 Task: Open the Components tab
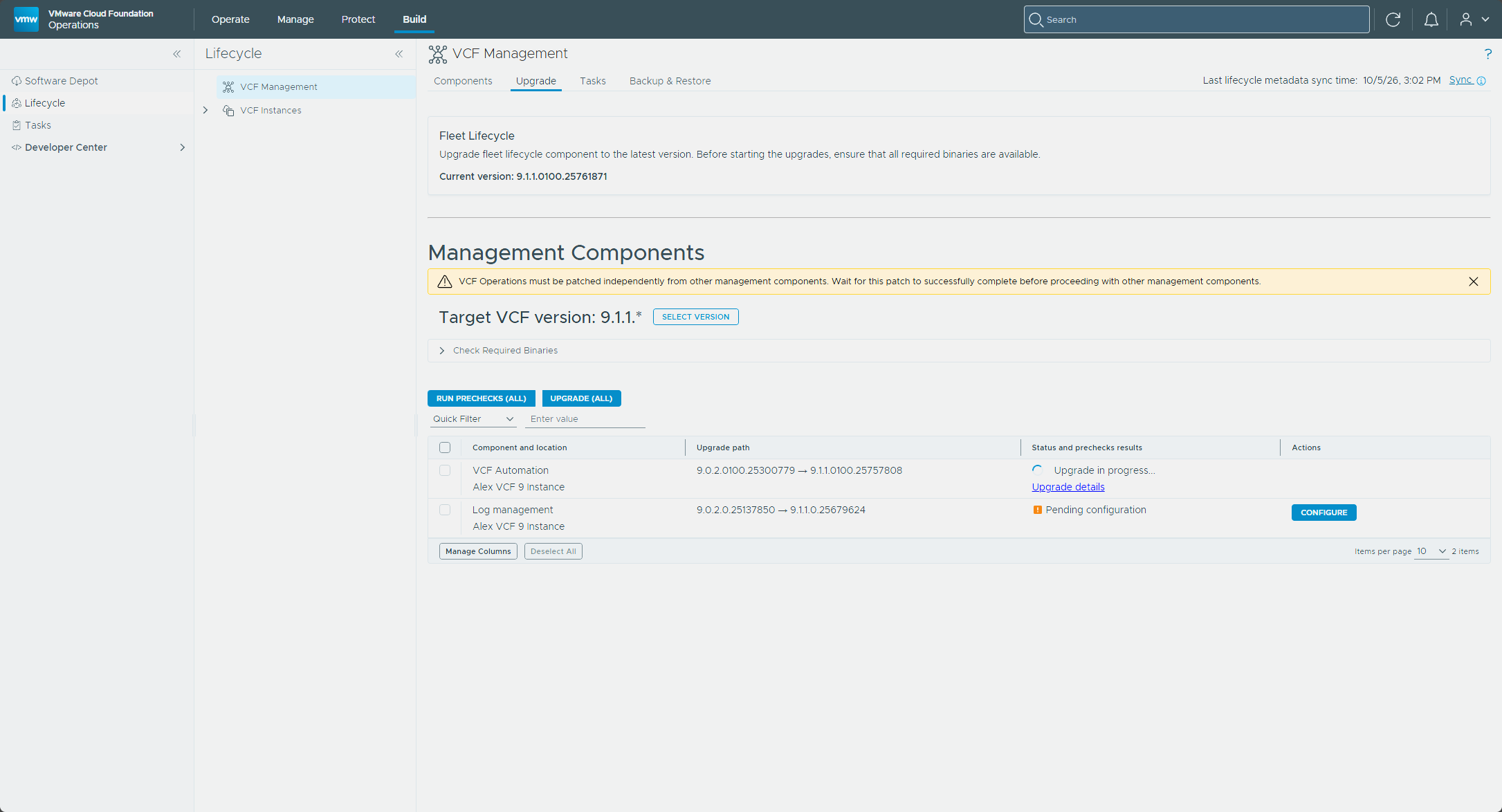463,81
